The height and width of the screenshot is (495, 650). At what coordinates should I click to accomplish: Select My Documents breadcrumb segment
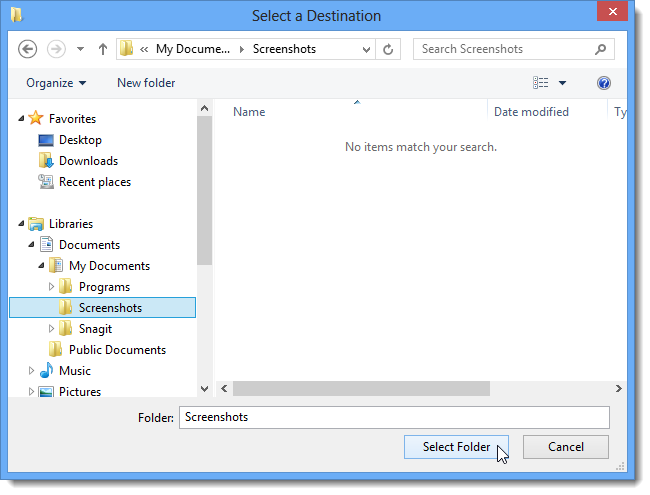[193, 49]
